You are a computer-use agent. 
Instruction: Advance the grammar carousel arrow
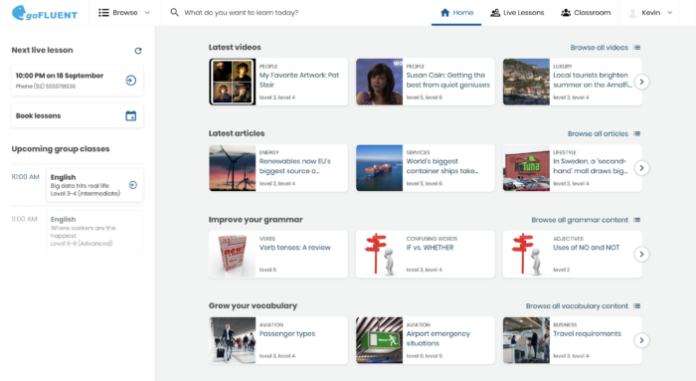pyautogui.click(x=641, y=254)
